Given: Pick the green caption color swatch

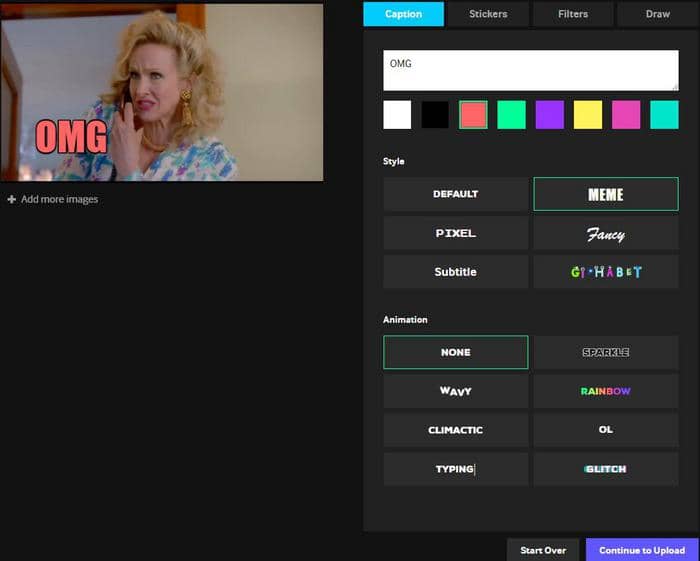Looking at the screenshot, I should pyautogui.click(x=512, y=115).
